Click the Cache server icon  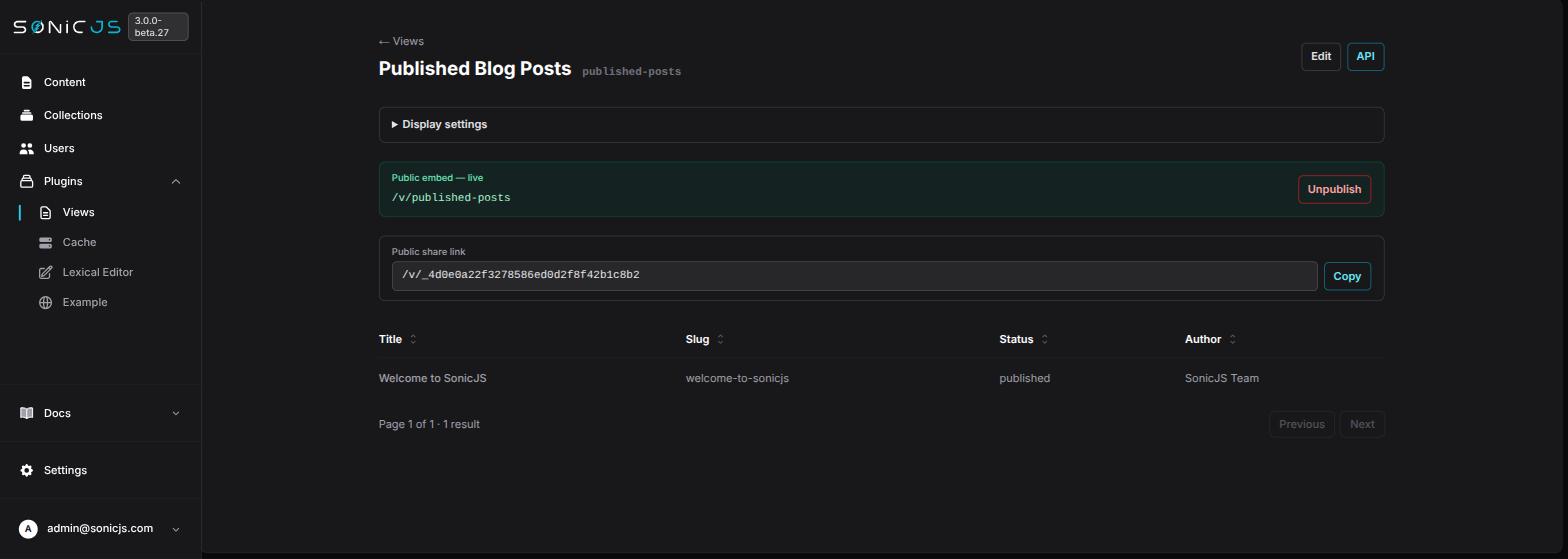45,242
